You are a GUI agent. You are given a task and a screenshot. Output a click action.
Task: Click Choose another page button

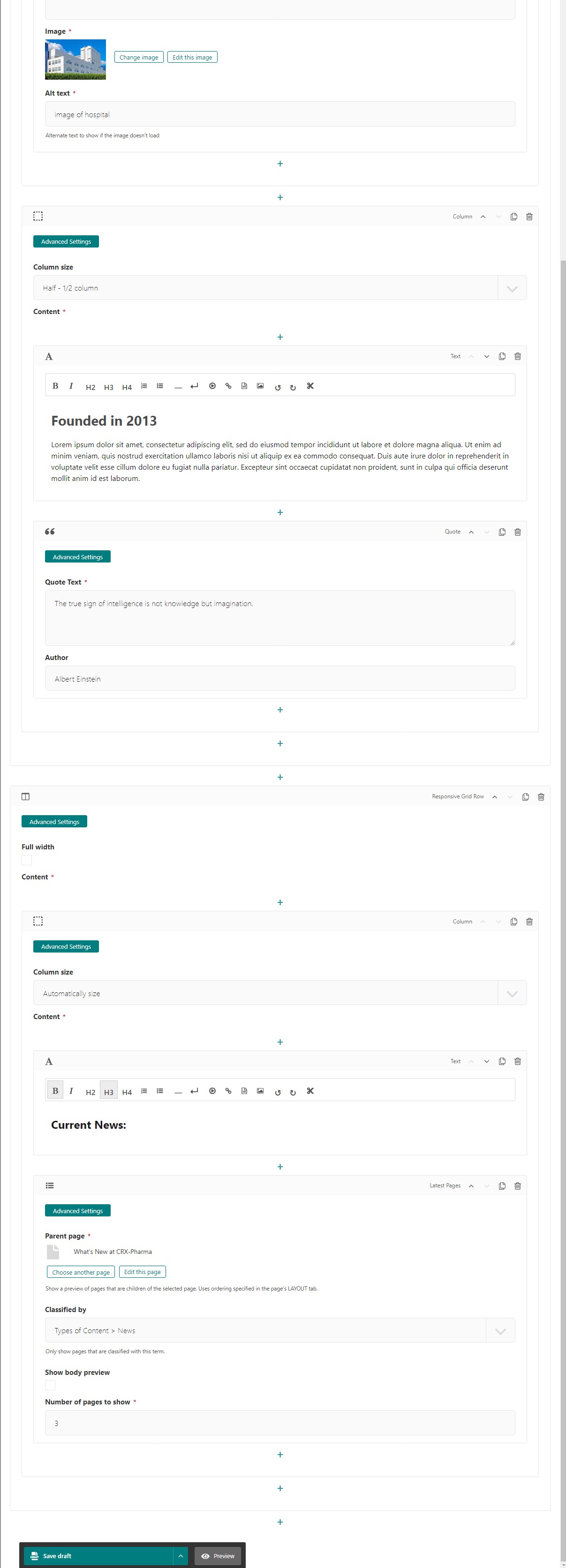pyautogui.click(x=81, y=1272)
